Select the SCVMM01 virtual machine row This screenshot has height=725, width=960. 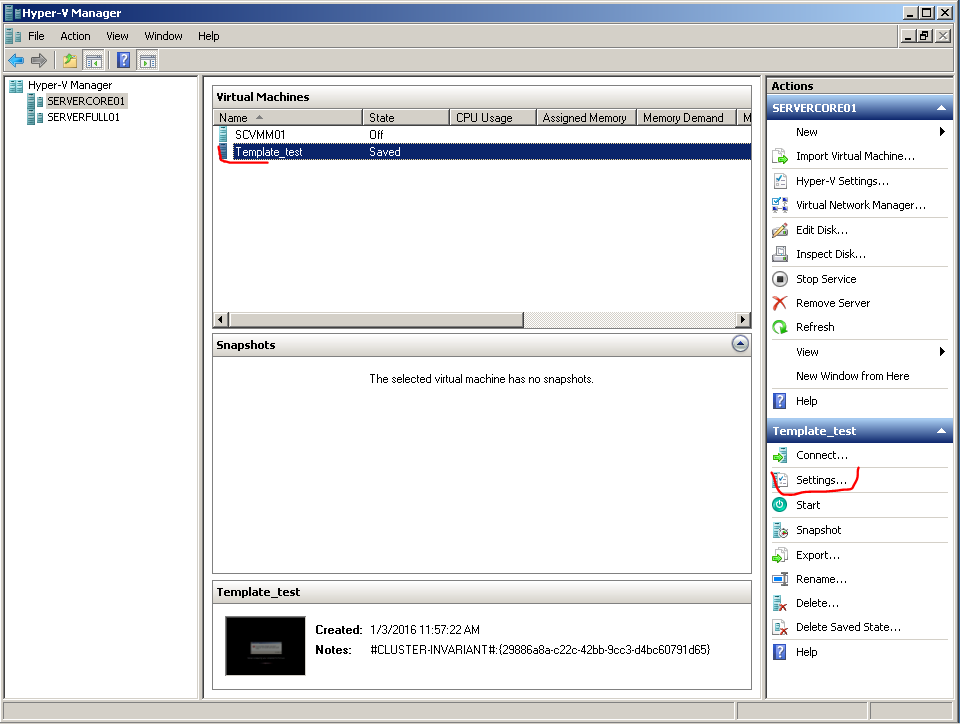point(482,135)
